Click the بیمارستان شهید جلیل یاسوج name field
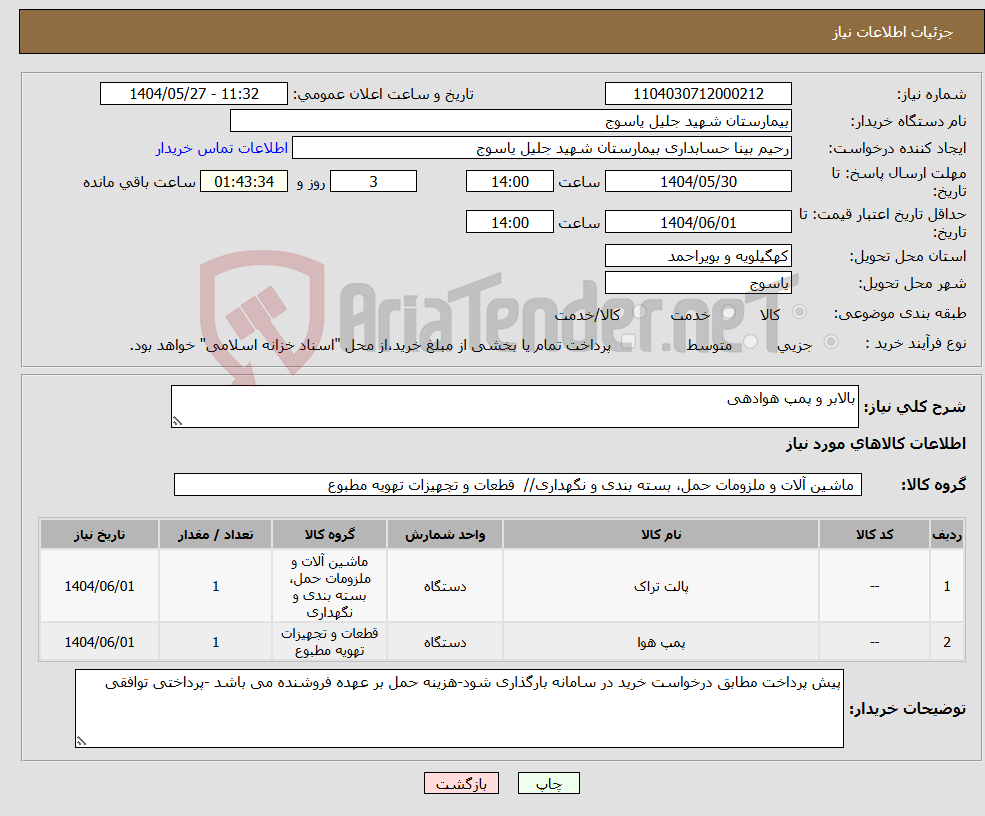Viewport: 985px width, 816px height. click(511, 119)
